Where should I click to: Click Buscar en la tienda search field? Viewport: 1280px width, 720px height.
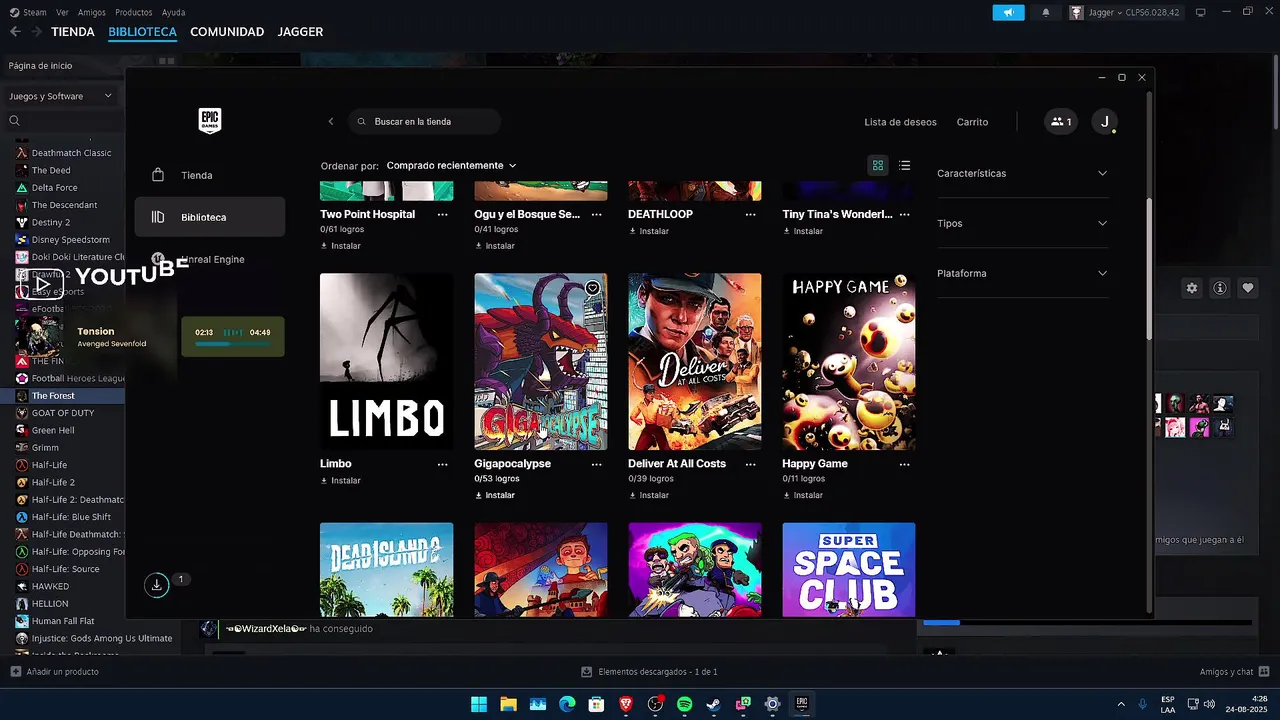tap(425, 122)
